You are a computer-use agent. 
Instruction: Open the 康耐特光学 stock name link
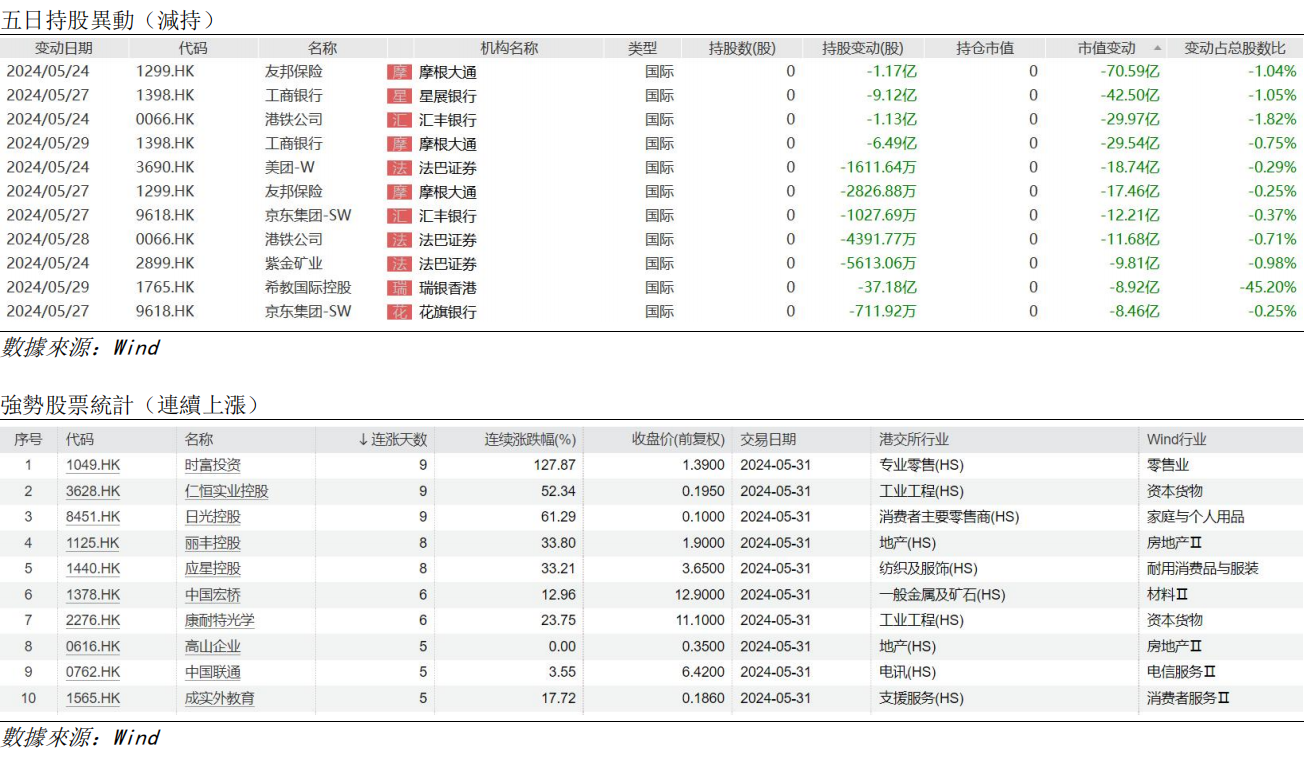pos(220,620)
